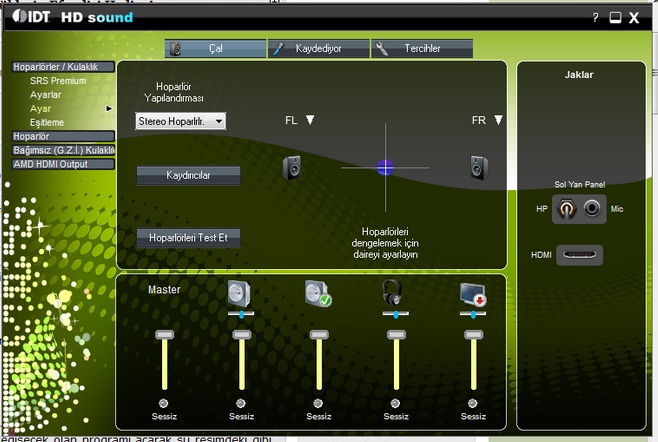Expand the FL speaker dropdown arrow
Image resolution: width=658 pixels, height=442 pixels.
pos(310,120)
